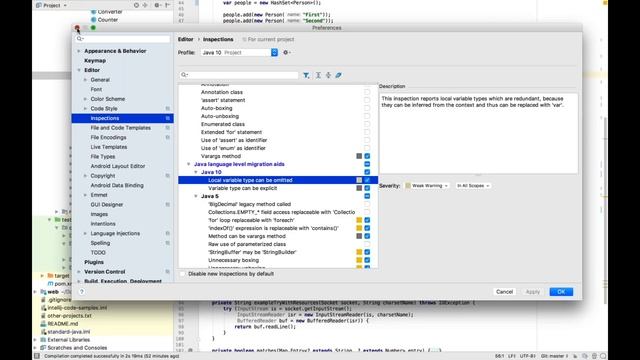
Task: Click the per-project icon next to Inspections item
Action: 167,118
